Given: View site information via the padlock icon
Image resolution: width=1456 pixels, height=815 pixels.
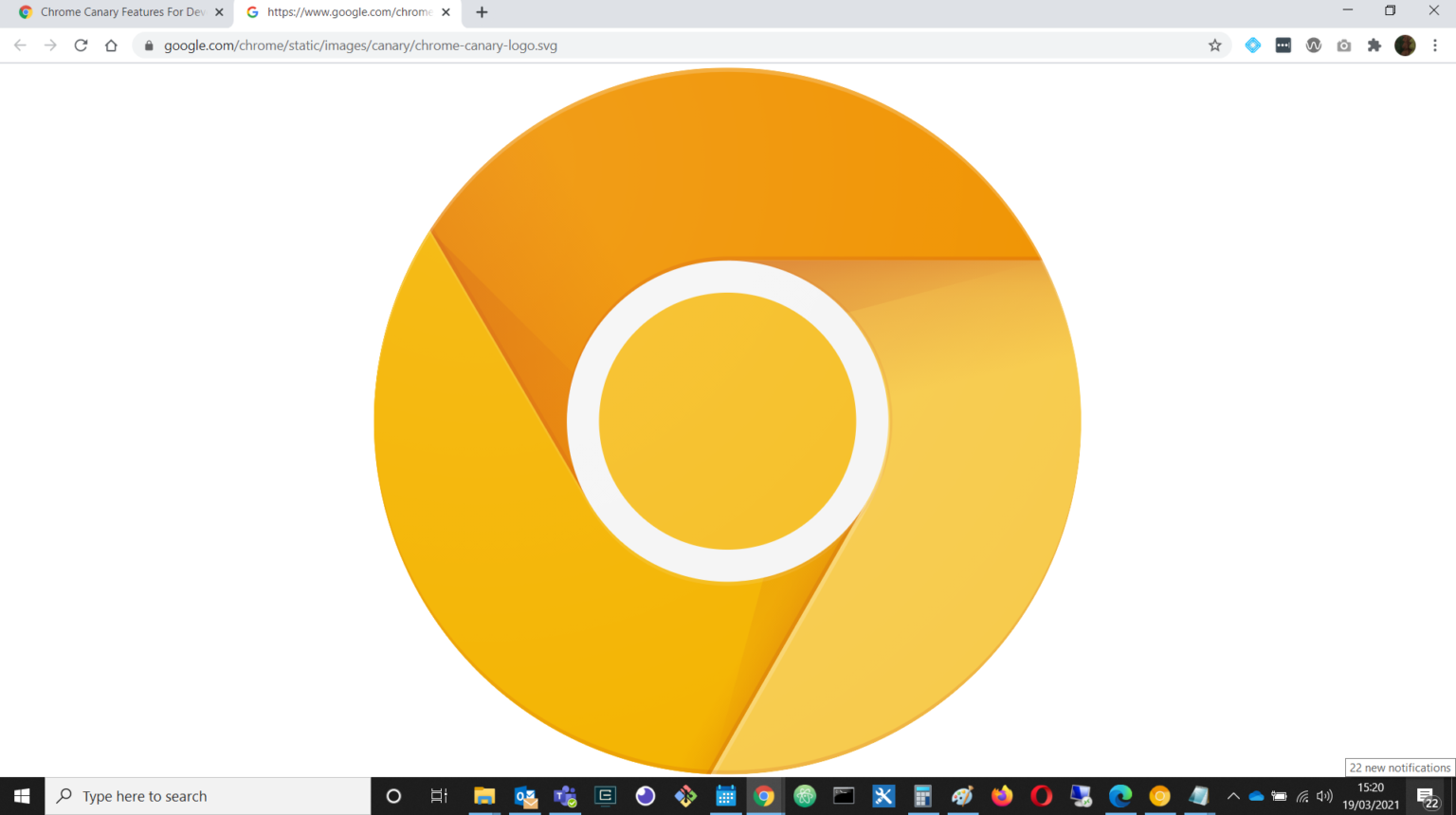Looking at the screenshot, I should tap(149, 45).
